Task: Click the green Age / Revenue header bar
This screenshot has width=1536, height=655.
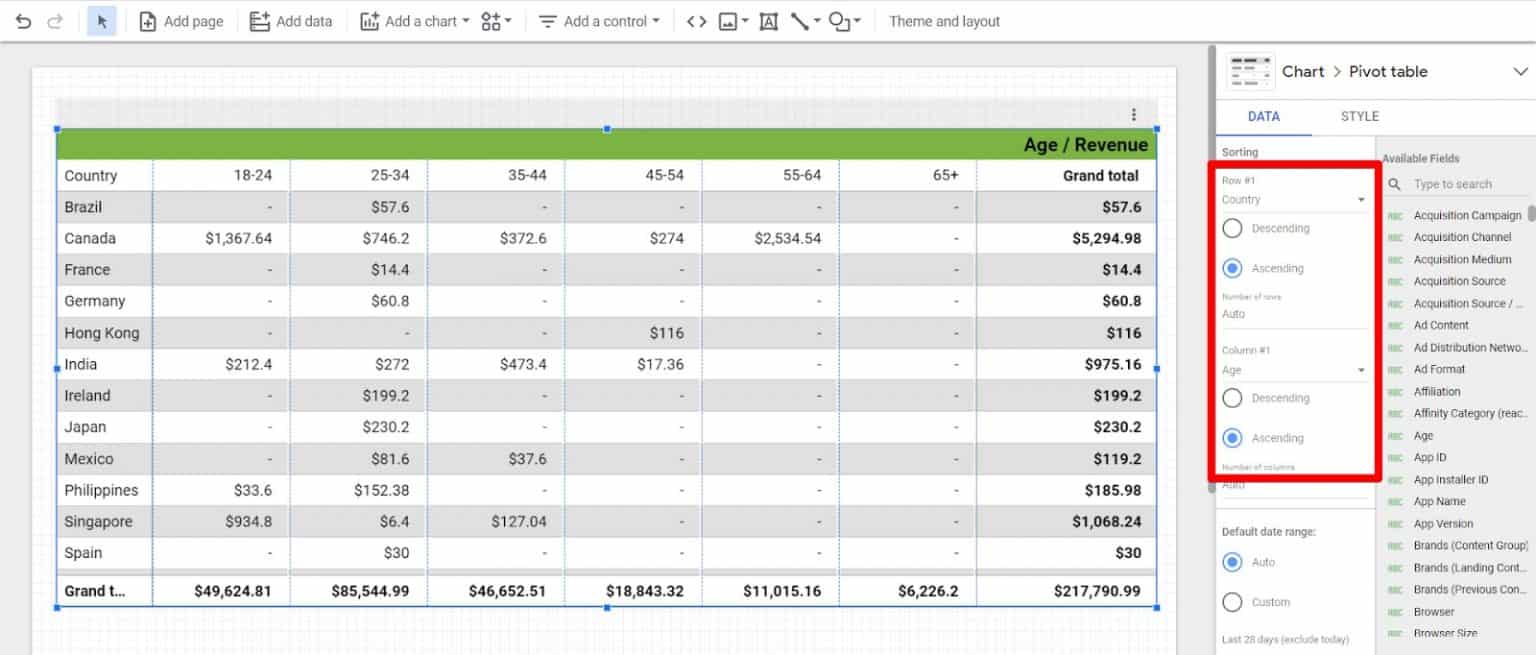Action: click(x=600, y=144)
